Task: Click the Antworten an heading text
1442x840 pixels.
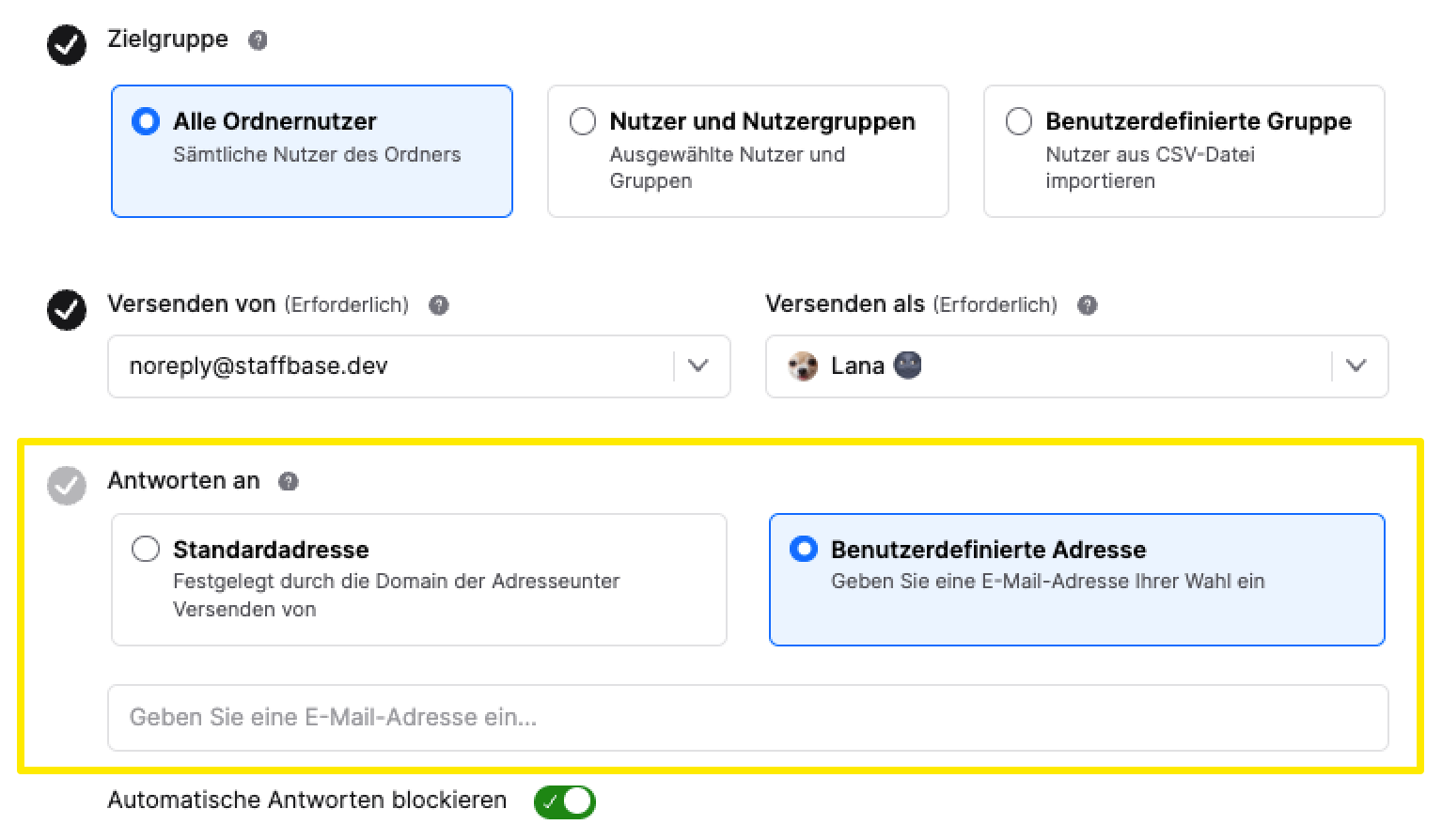Action: point(183,480)
